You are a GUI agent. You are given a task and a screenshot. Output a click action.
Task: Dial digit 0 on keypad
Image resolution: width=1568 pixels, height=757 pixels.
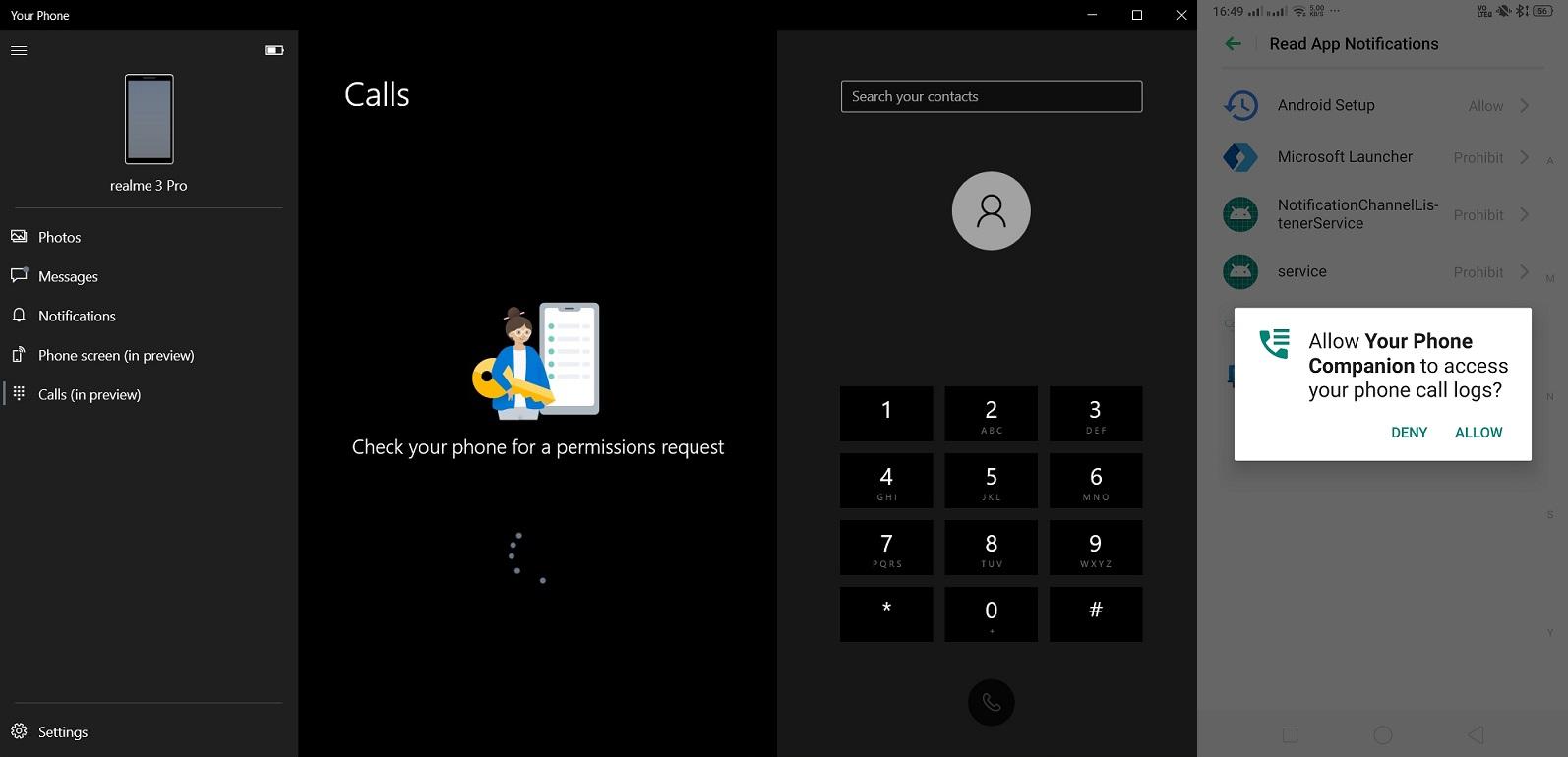[992, 614]
